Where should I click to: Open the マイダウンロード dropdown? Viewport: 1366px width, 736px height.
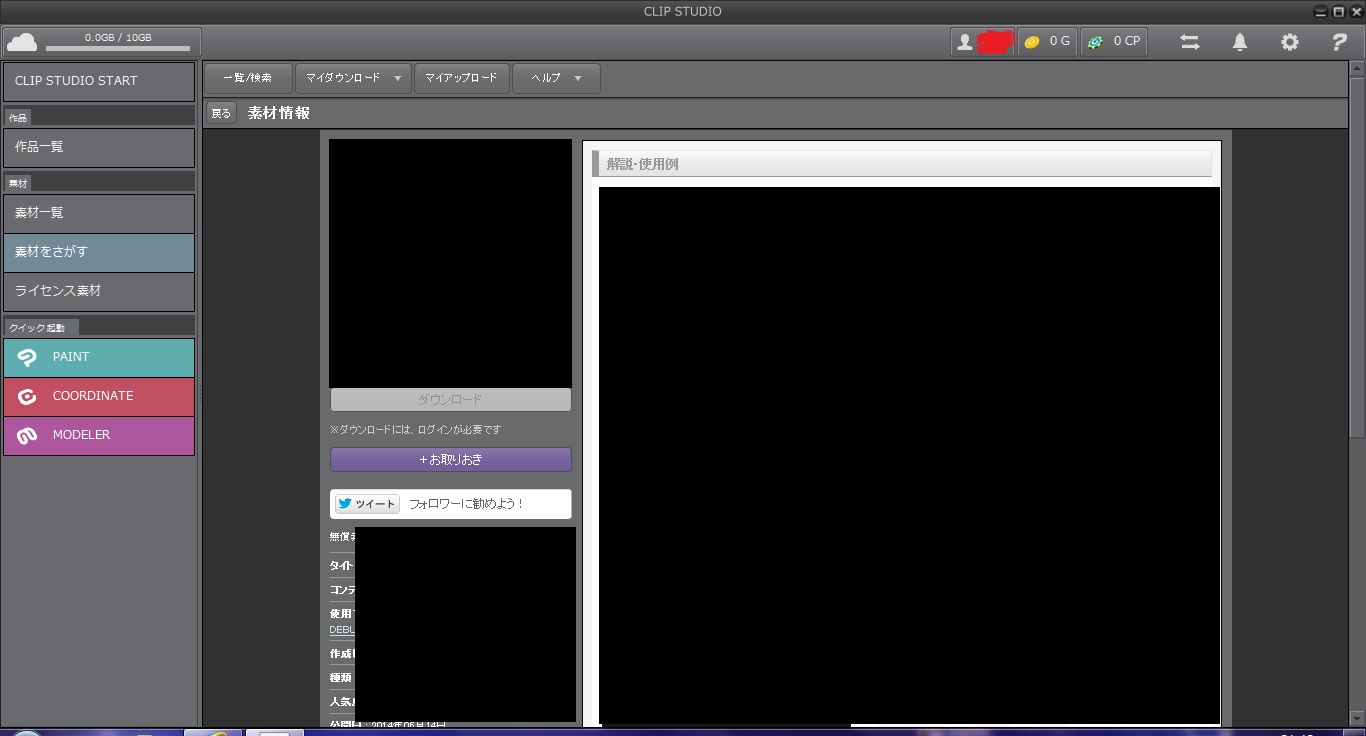[353, 78]
